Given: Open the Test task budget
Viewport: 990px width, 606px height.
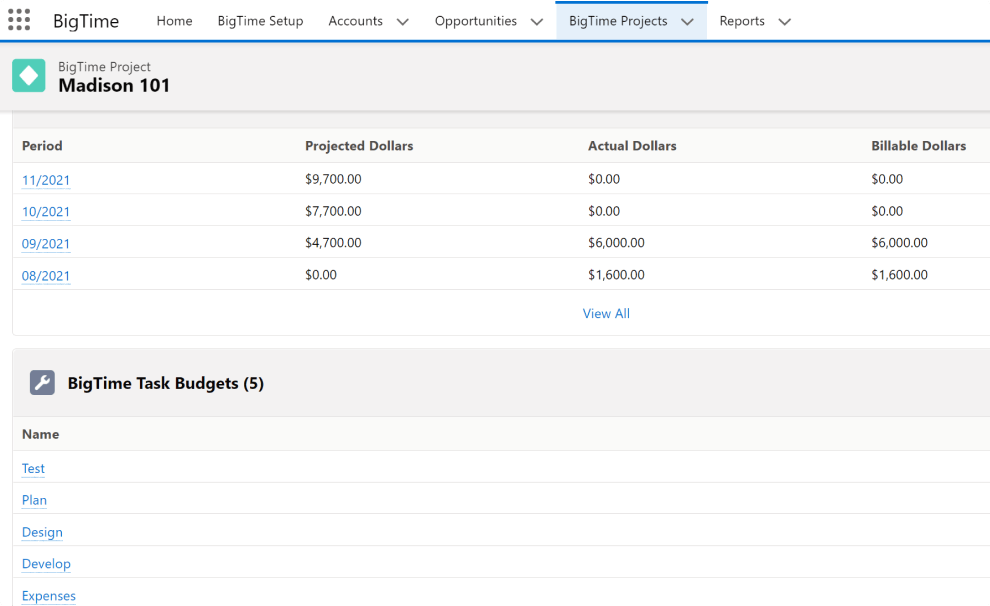Looking at the screenshot, I should 33,468.
